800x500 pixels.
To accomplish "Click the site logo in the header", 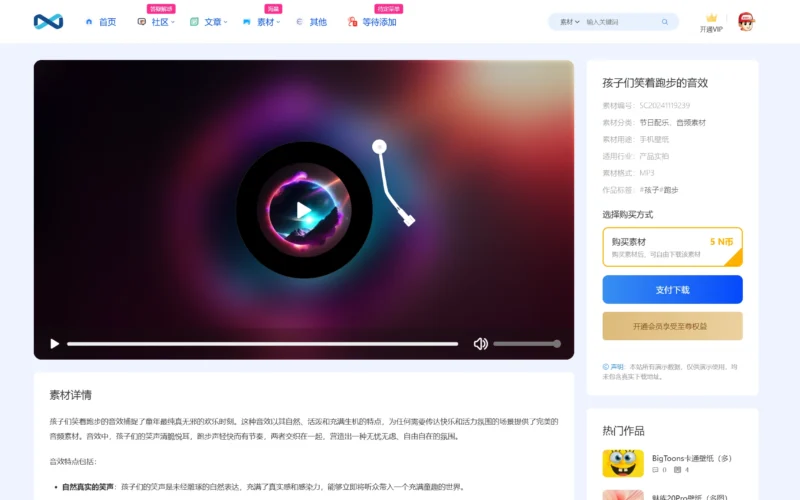I will [x=47, y=21].
